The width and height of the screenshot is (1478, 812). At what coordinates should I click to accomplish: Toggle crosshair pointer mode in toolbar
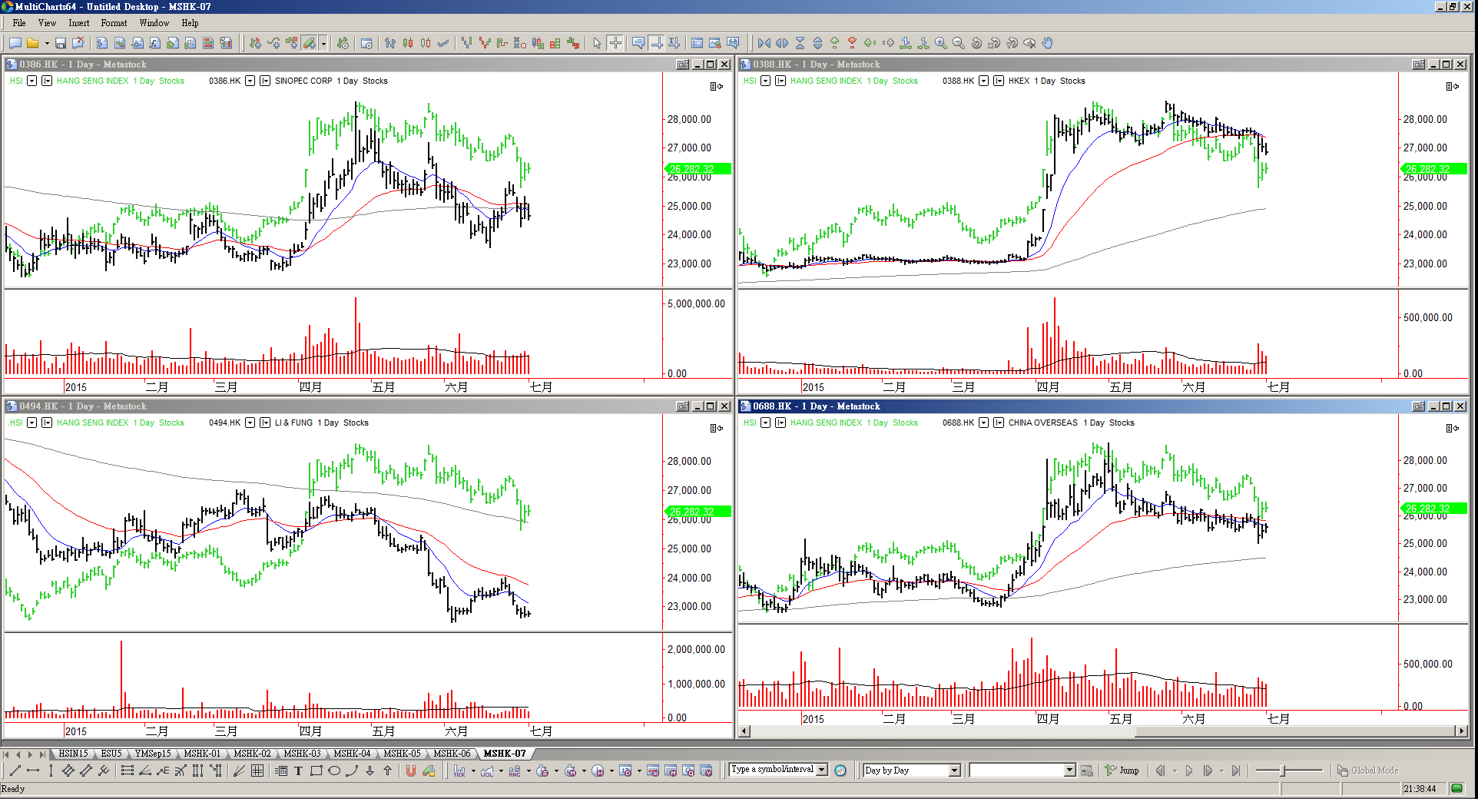tap(615, 44)
